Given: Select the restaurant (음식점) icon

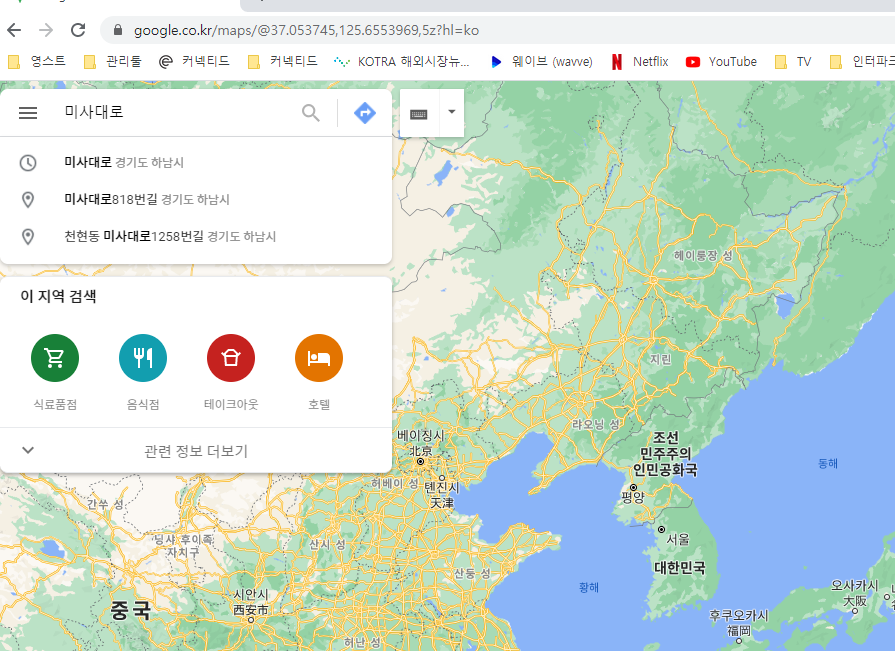Looking at the screenshot, I should coord(143,359).
